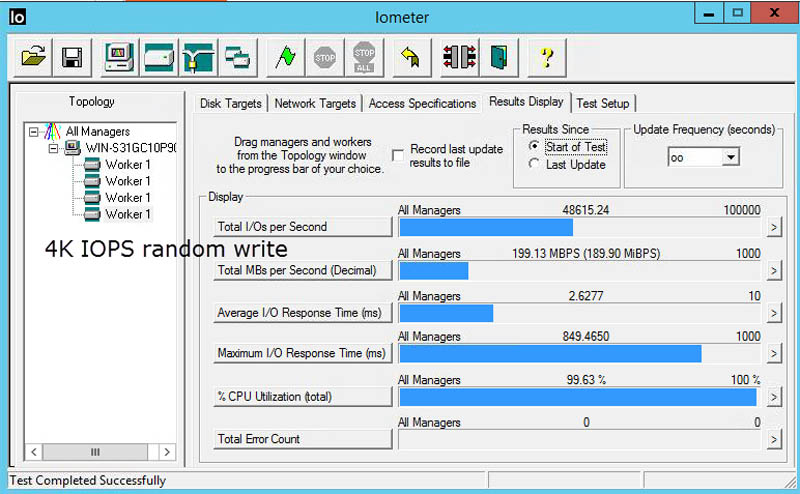
Task: Click Topology scroll left arrow
Action: point(34,452)
